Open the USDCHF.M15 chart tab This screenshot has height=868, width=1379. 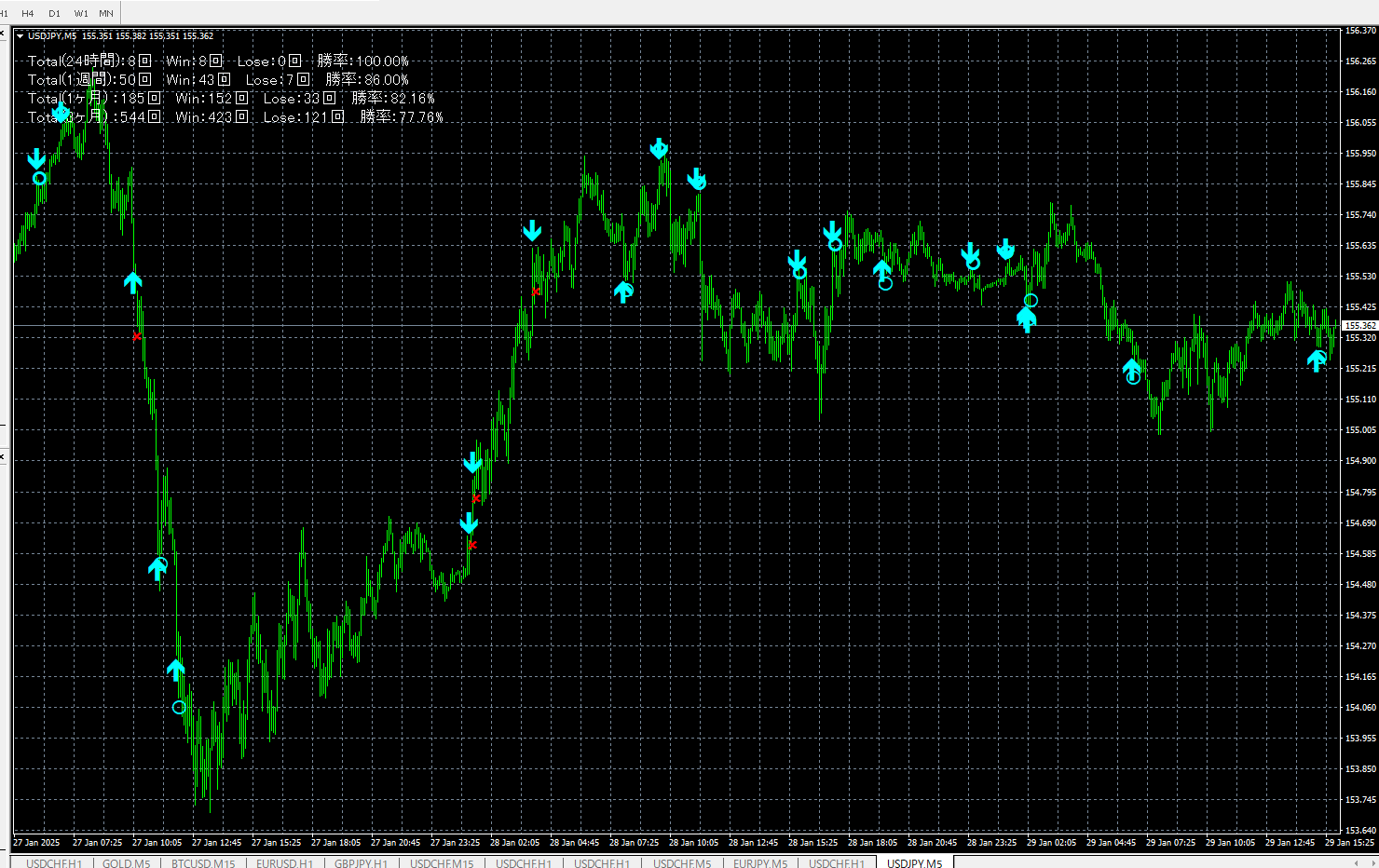click(x=442, y=862)
